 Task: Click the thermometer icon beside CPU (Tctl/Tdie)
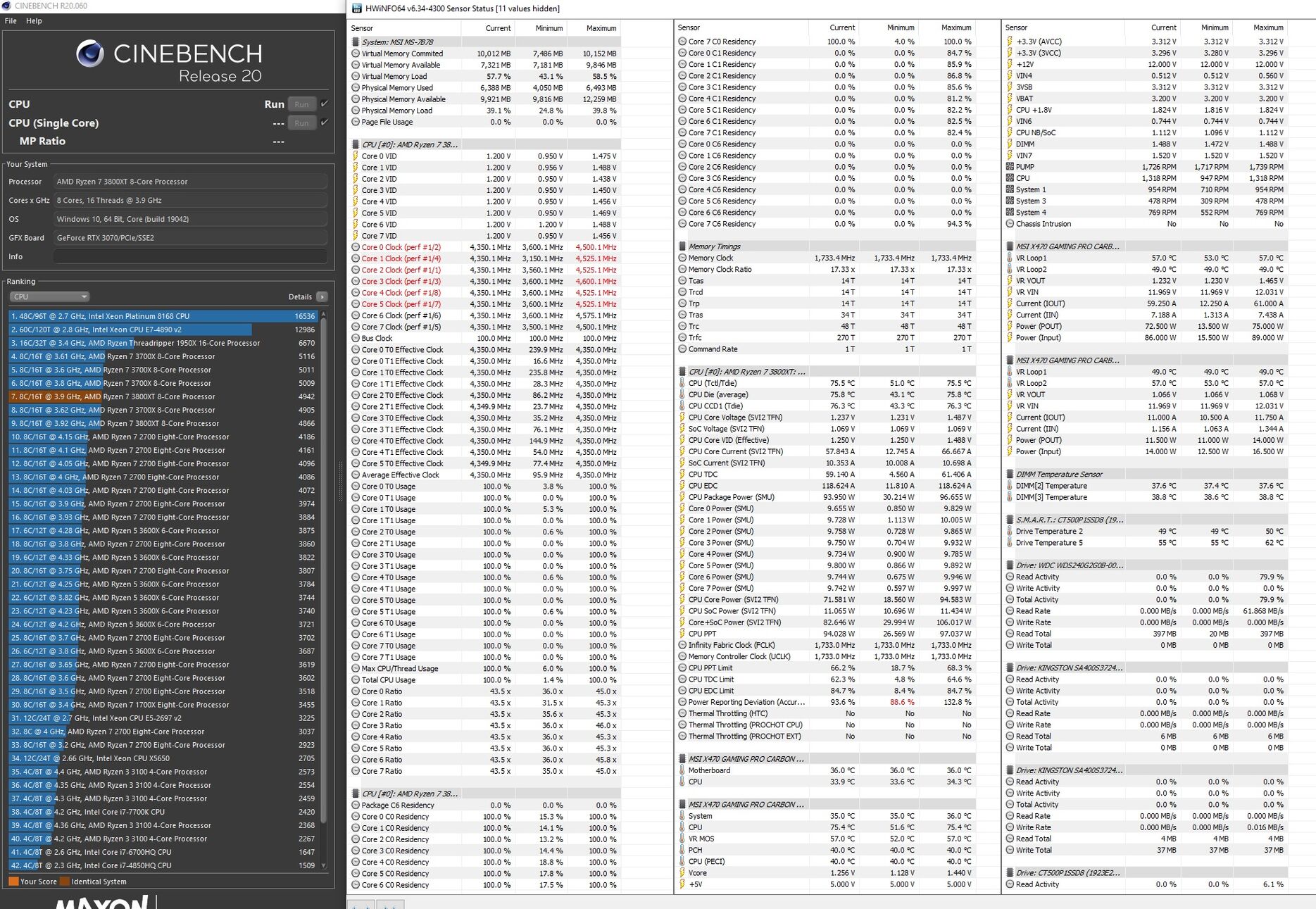[x=682, y=383]
